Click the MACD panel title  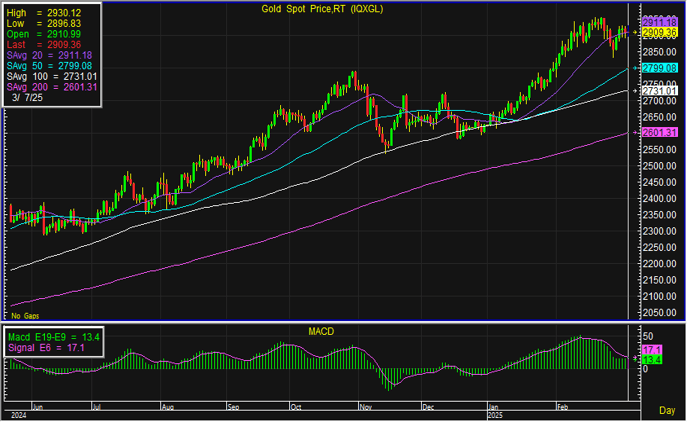click(322, 330)
